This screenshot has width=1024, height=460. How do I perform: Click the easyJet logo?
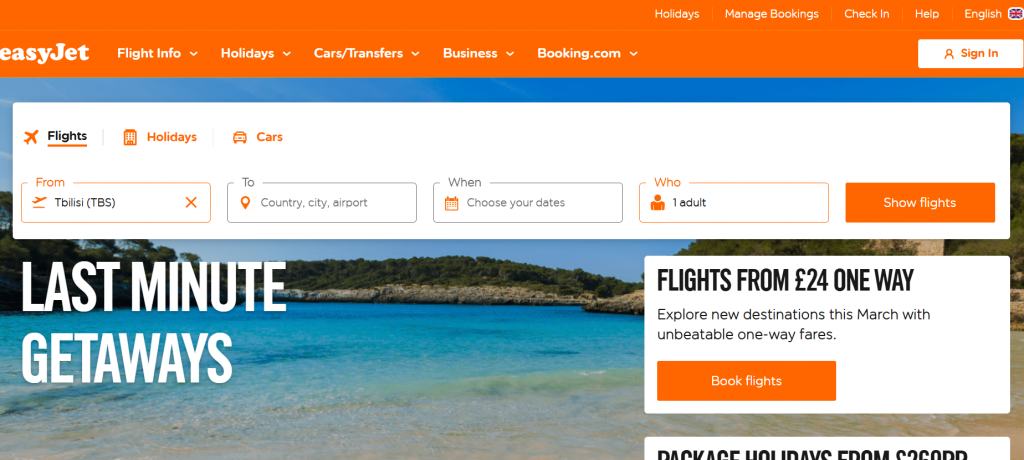click(x=44, y=54)
